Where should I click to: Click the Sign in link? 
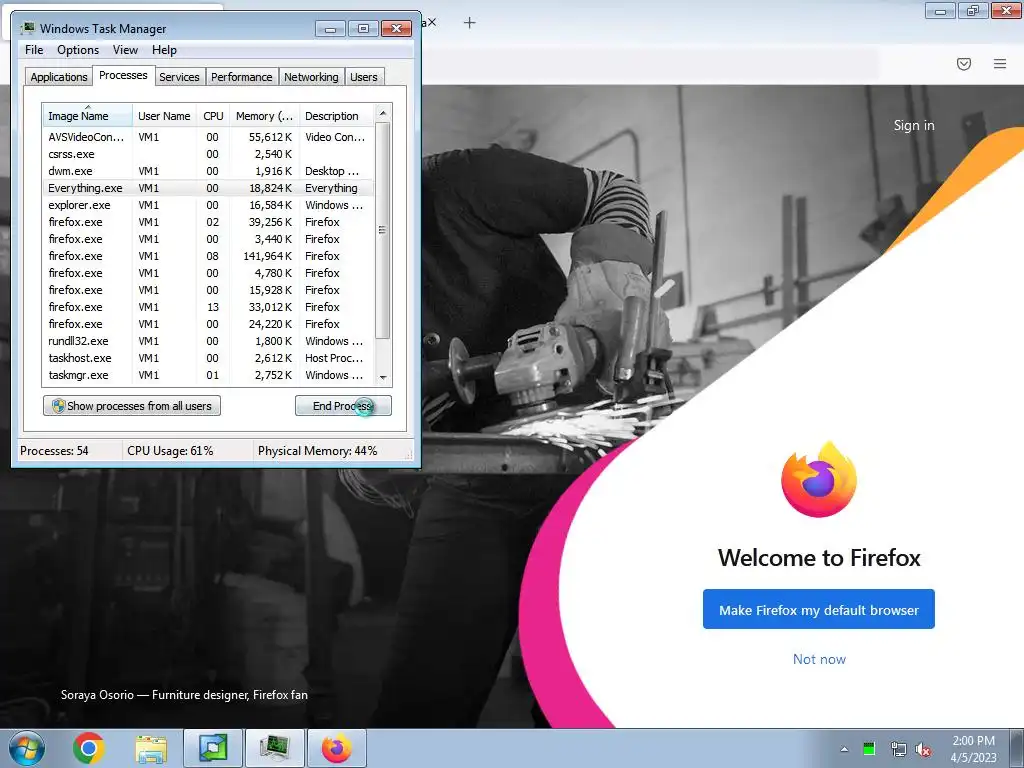coord(914,125)
